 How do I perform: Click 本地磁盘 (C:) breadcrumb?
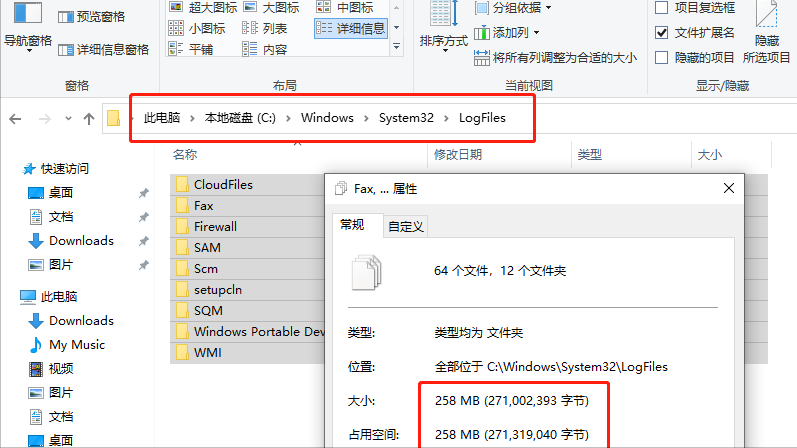(240, 118)
